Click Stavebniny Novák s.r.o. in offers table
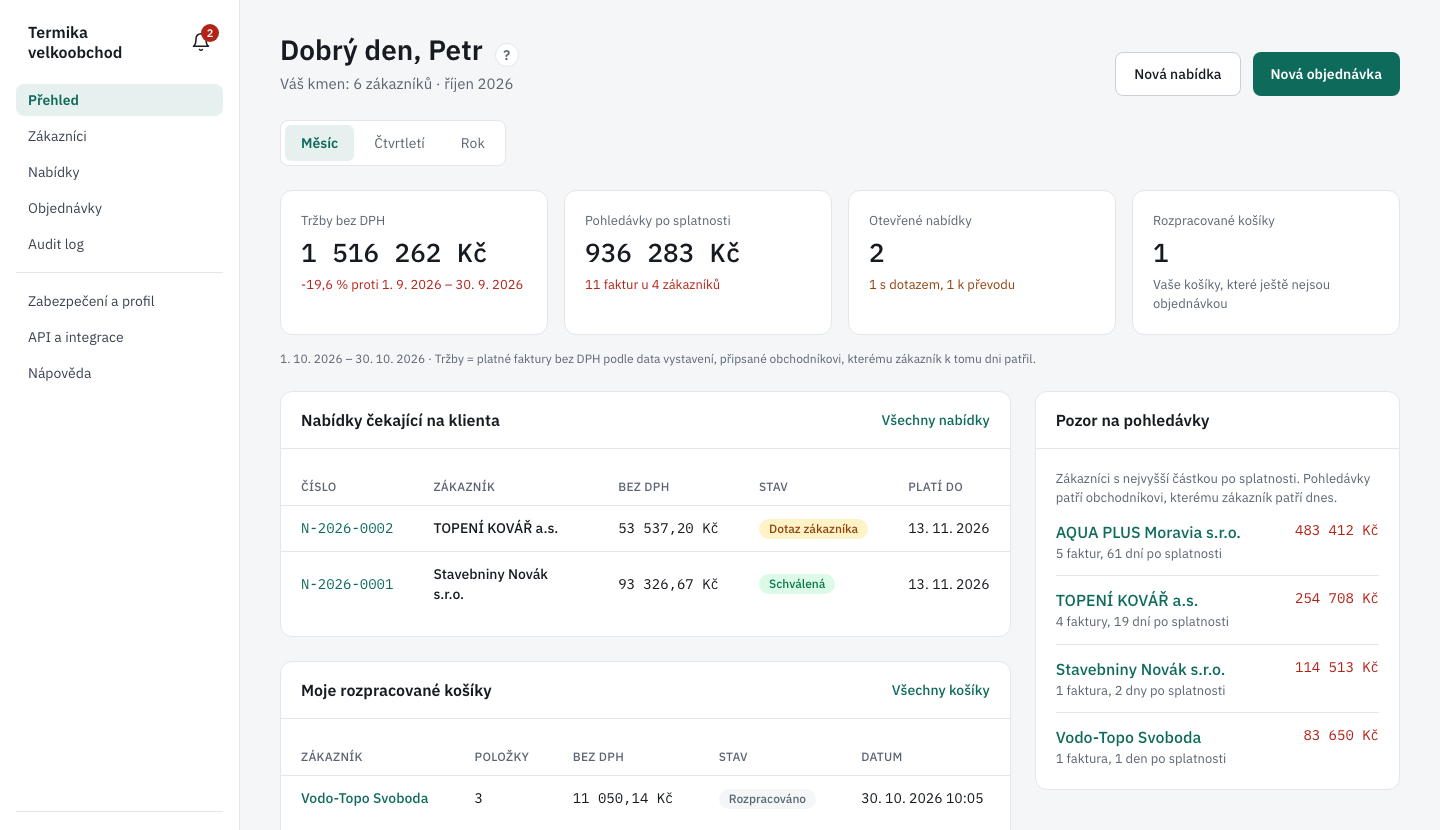The width and height of the screenshot is (1440, 830). (491, 584)
